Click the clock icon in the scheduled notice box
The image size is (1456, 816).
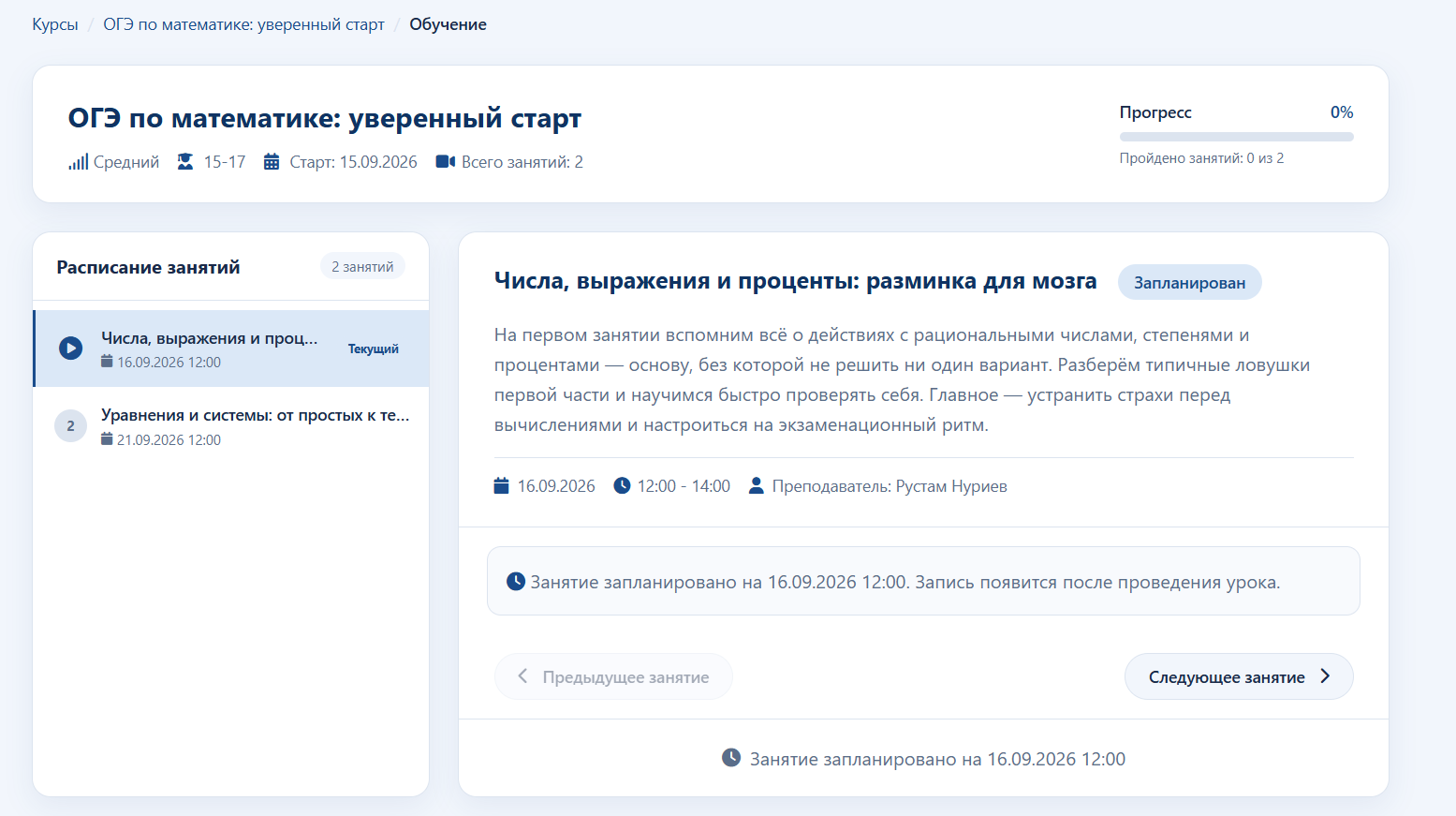pos(516,581)
